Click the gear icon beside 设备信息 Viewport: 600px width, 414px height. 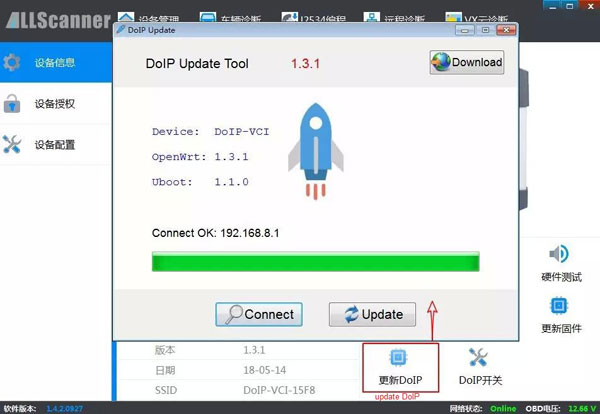[12, 62]
